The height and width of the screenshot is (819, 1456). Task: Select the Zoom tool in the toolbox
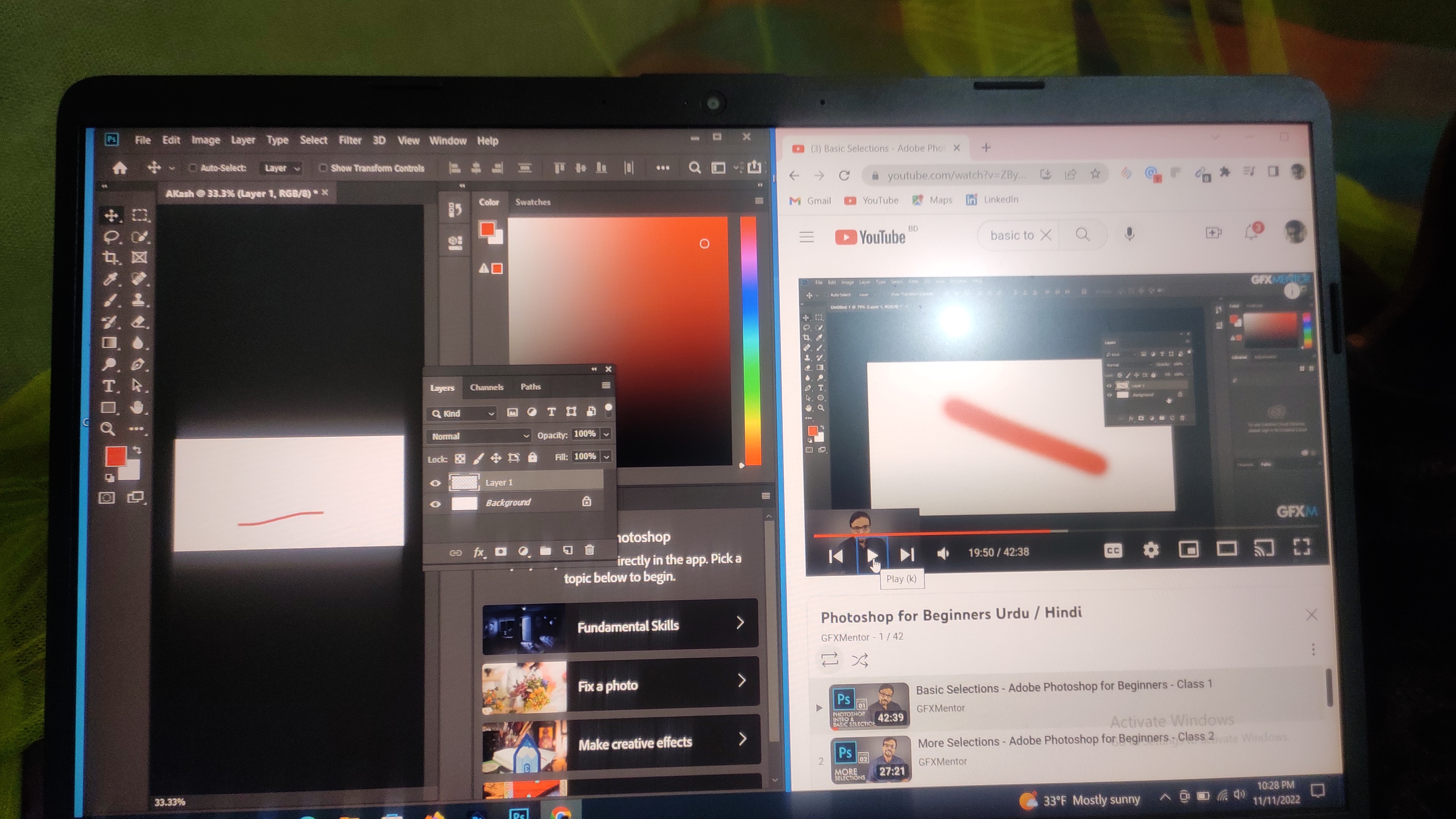108,429
